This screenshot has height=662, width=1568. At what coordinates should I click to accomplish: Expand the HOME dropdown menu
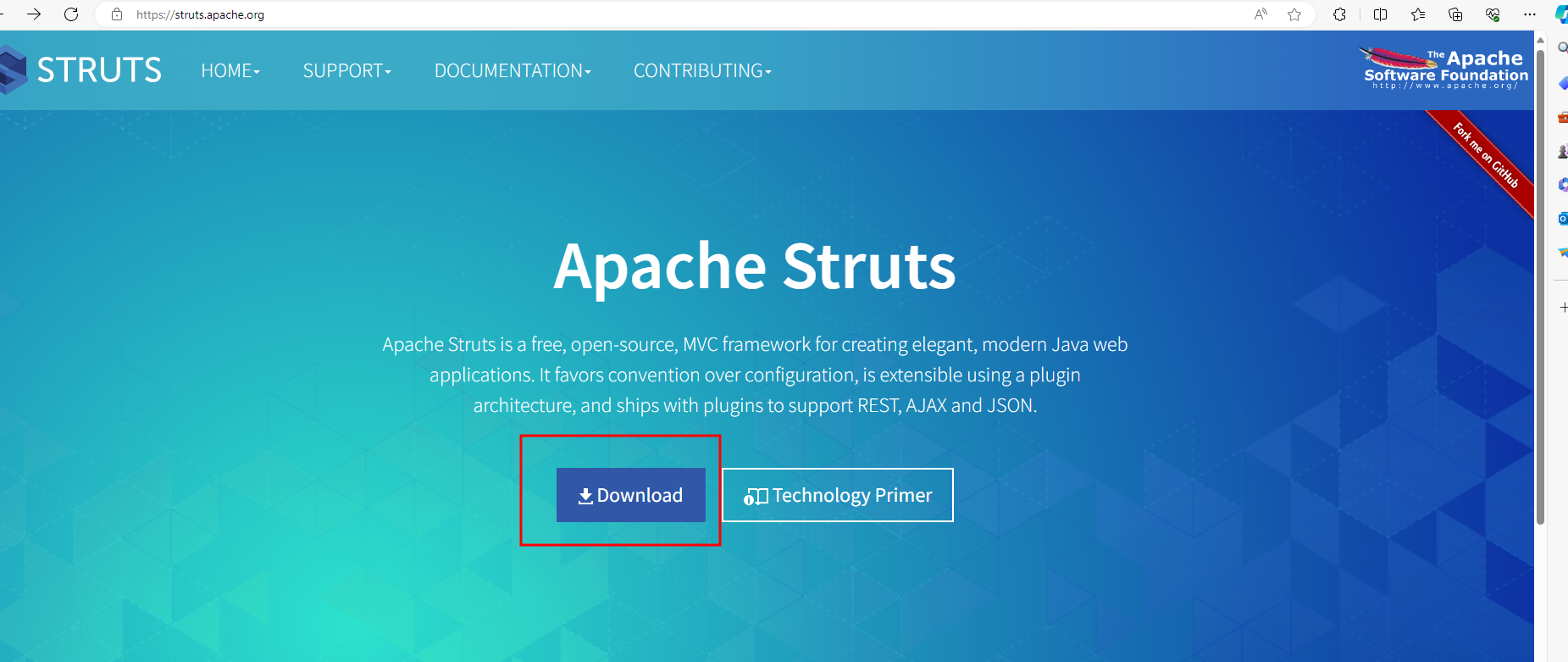click(230, 71)
